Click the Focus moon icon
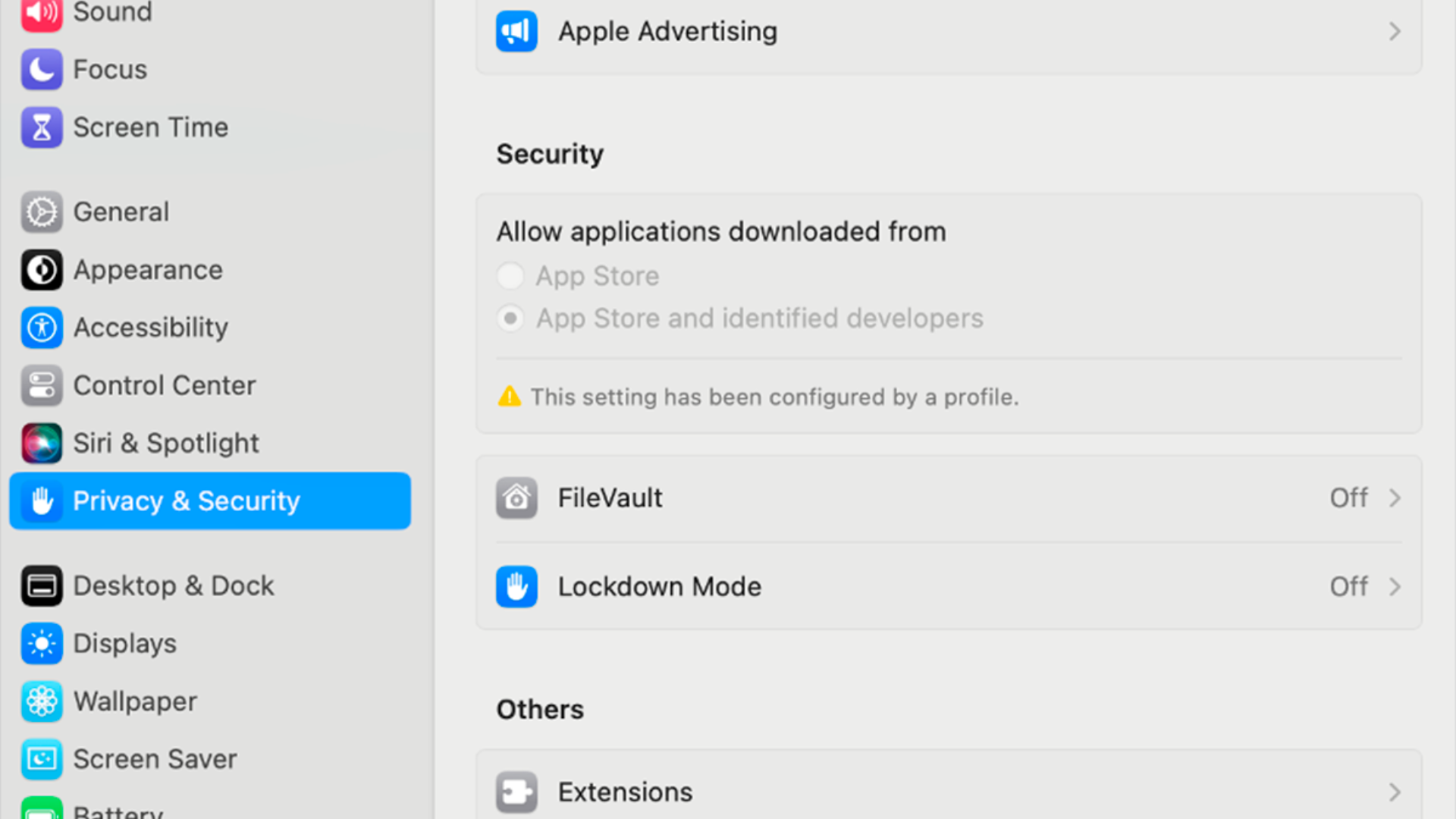 (42, 70)
